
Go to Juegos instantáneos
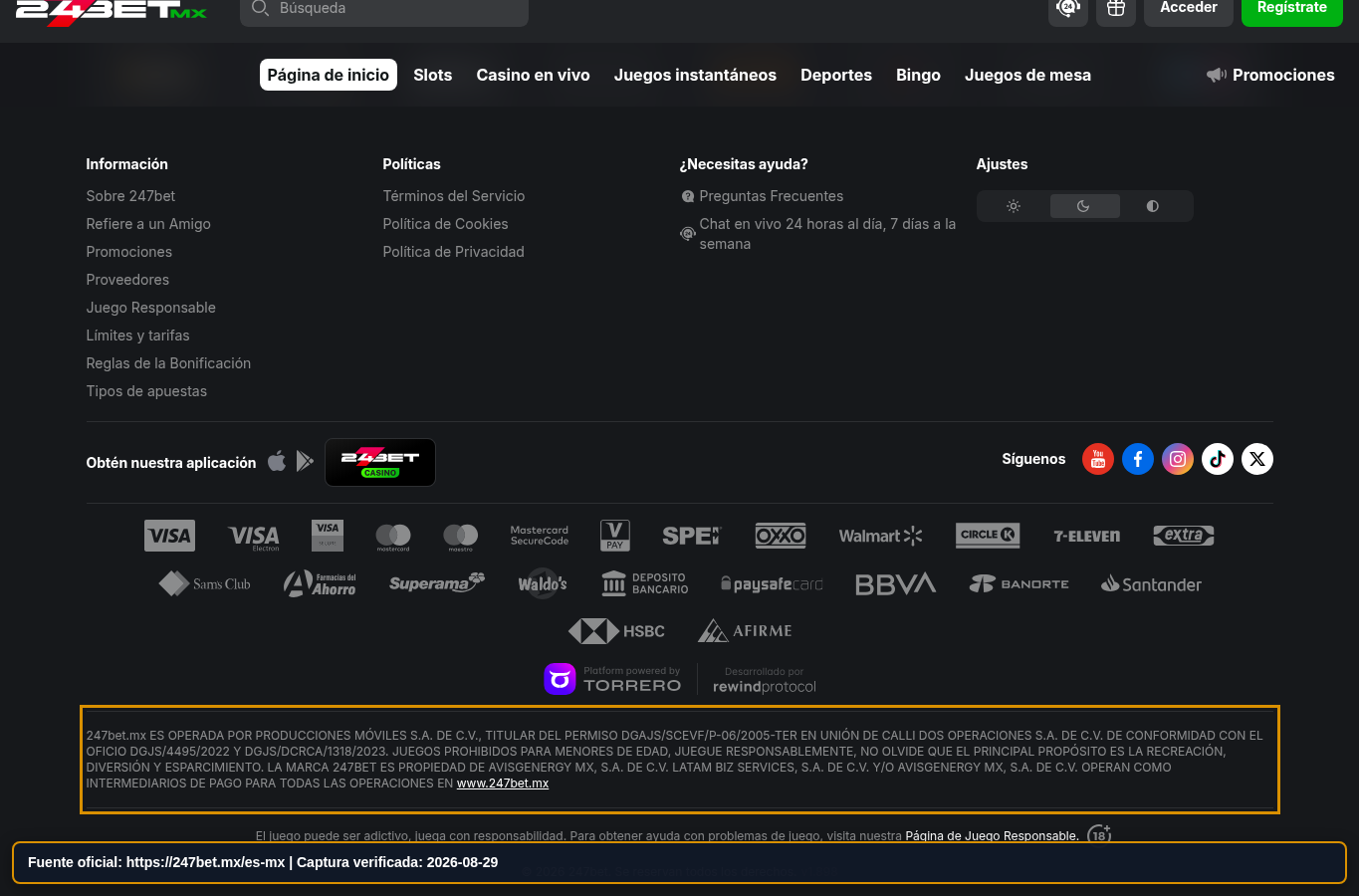[695, 75]
